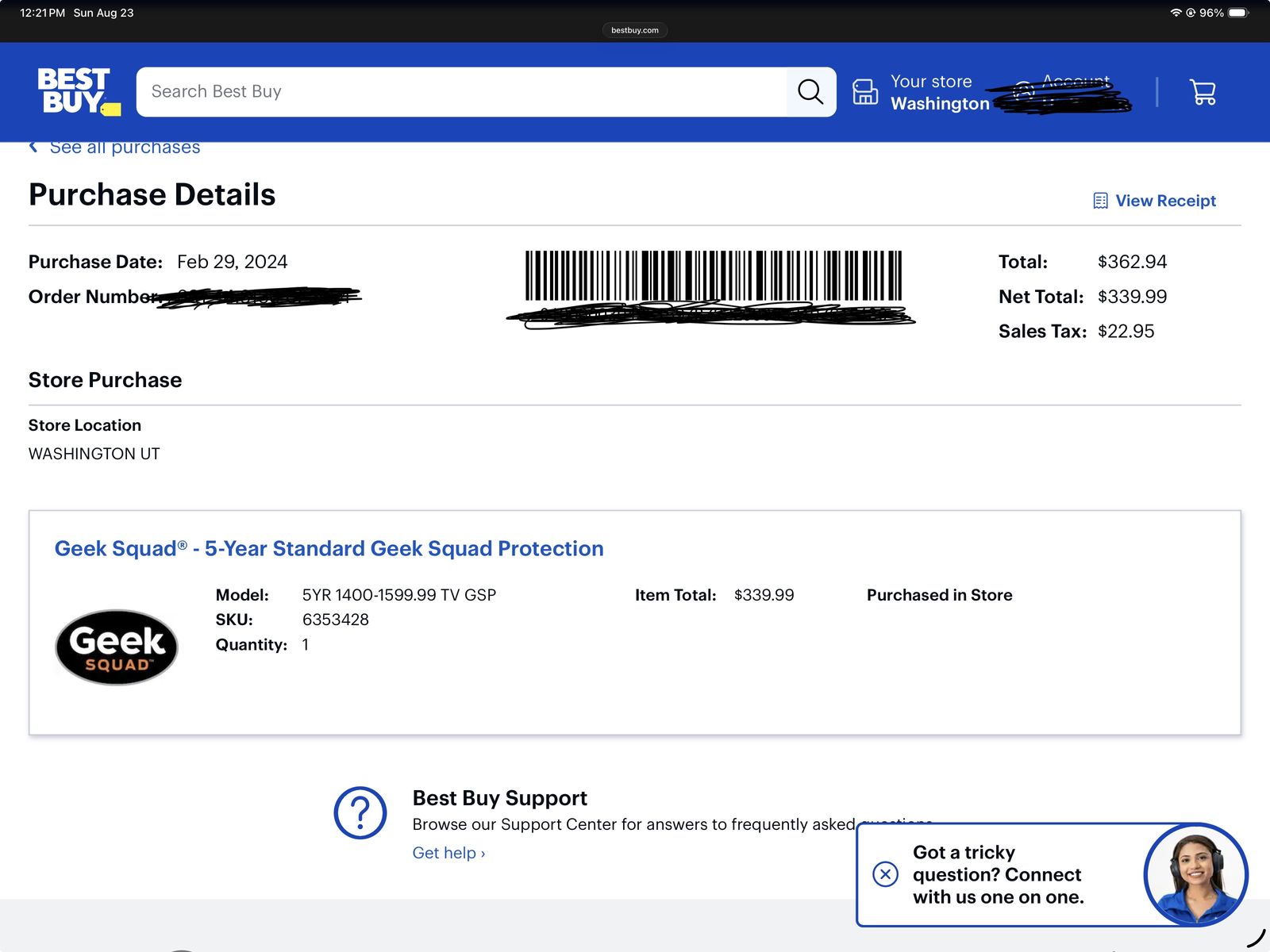This screenshot has width=1270, height=952.
Task: Click the magnifying glass search icon
Action: click(x=810, y=92)
